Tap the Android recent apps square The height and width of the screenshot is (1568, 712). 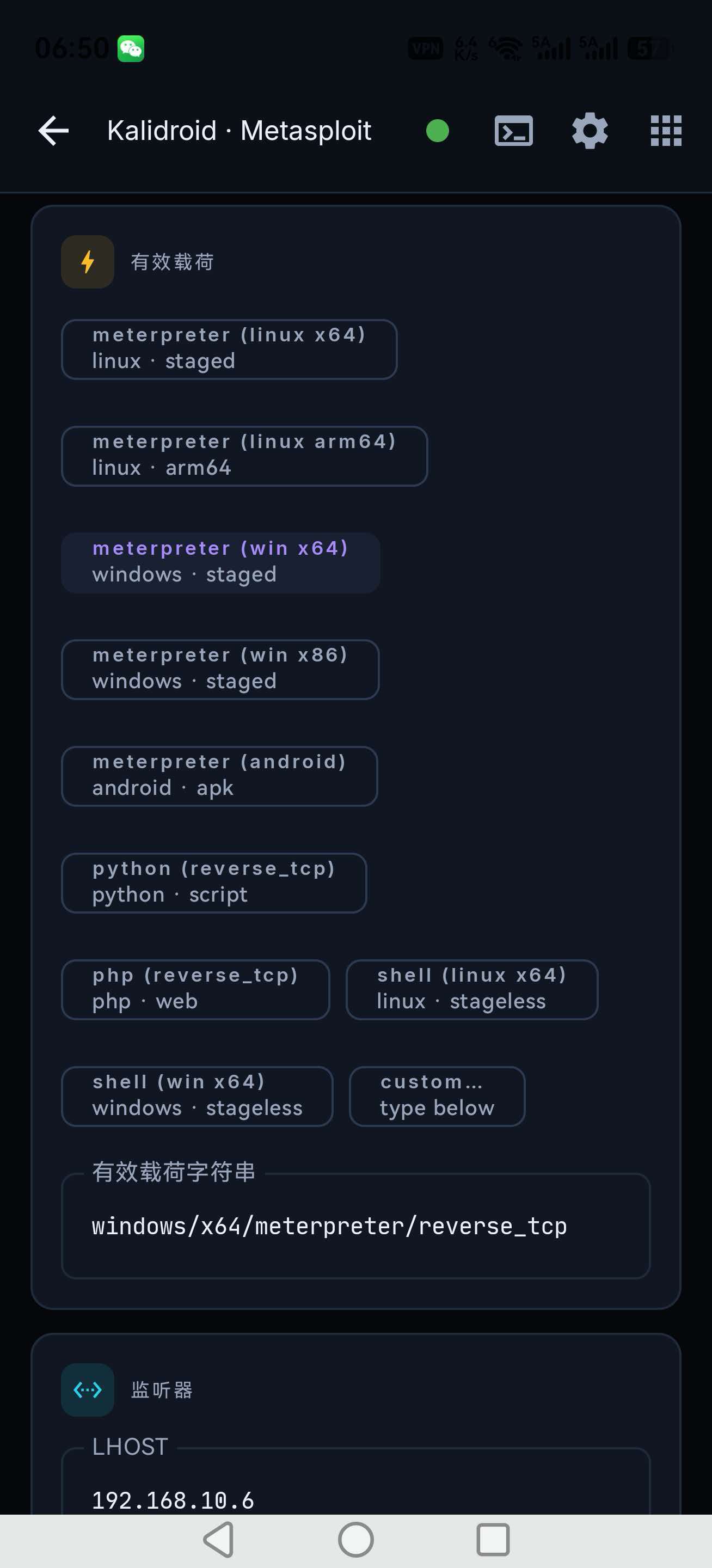(x=493, y=1539)
